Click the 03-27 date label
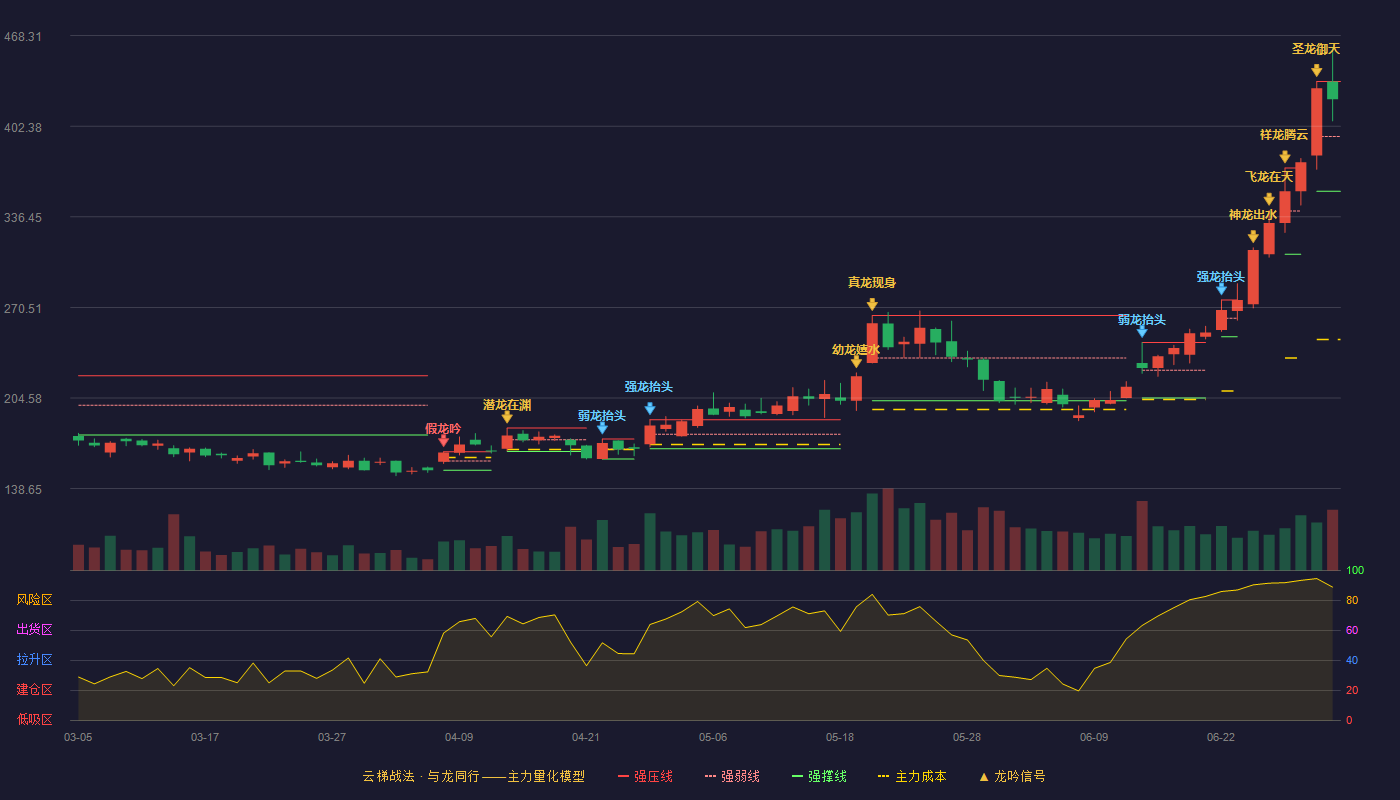Image resolution: width=1400 pixels, height=800 pixels. (x=332, y=737)
